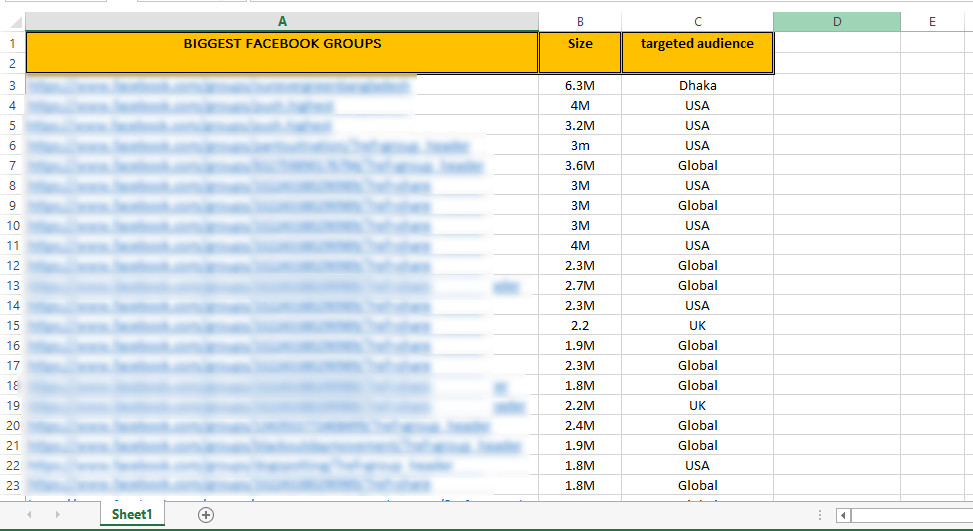This screenshot has height=531, width=973.
Task: Click the next sheet navigation arrow
Action: [x=58, y=515]
